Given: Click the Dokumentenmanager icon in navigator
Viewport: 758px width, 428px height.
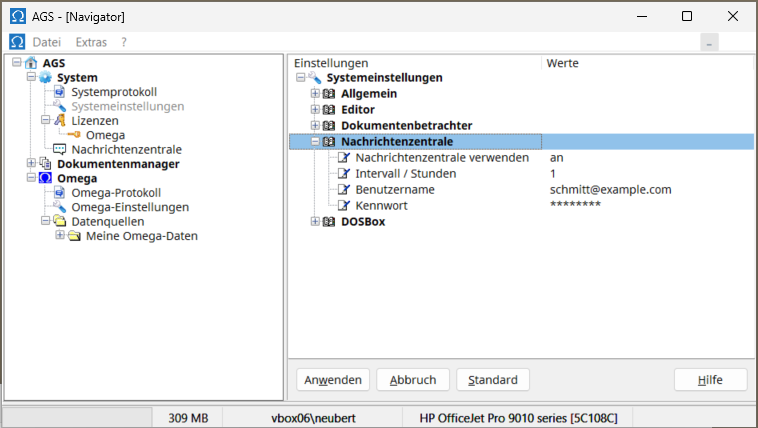Looking at the screenshot, I should [45, 164].
